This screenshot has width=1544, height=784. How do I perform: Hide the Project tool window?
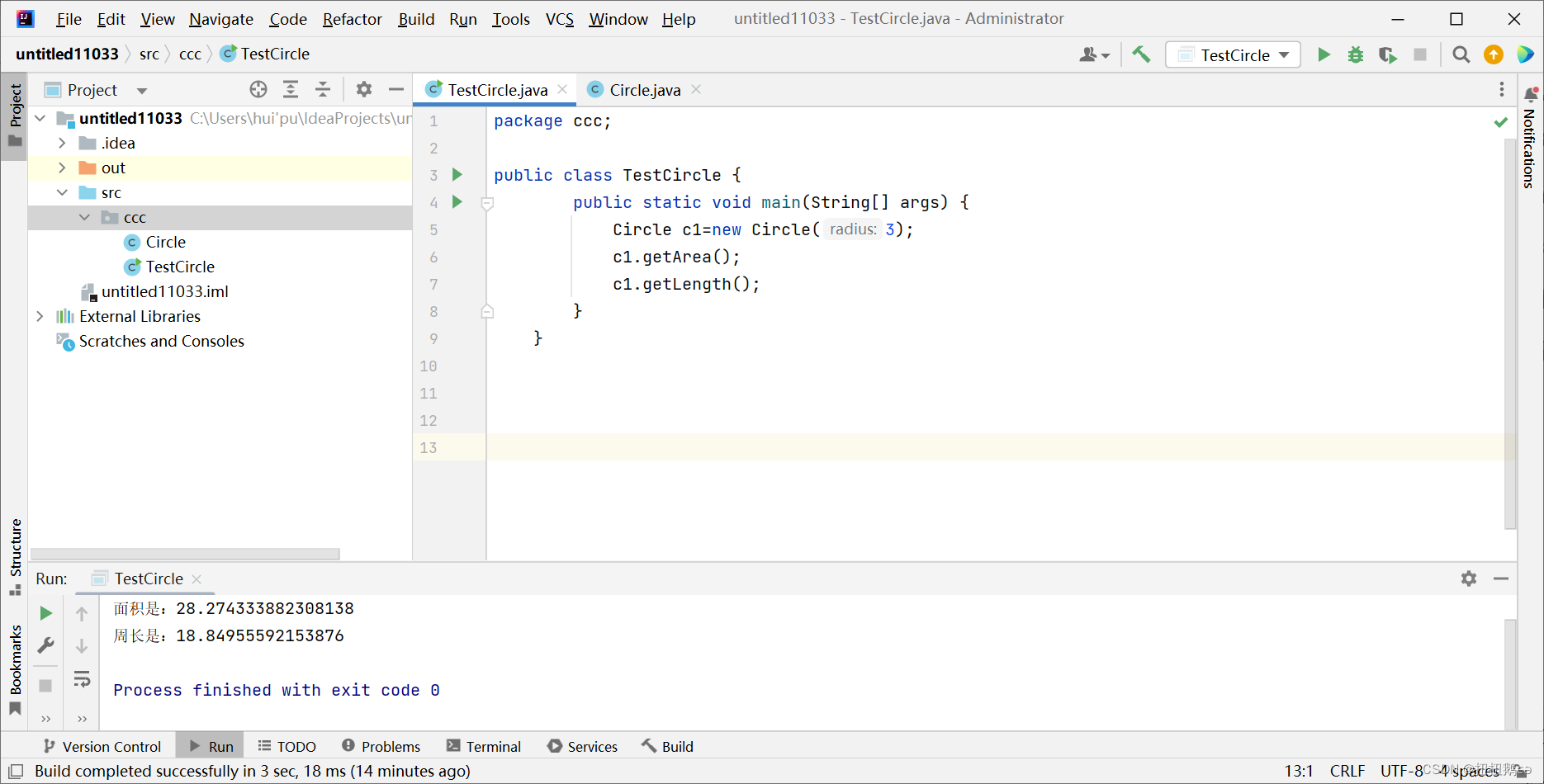pos(396,89)
